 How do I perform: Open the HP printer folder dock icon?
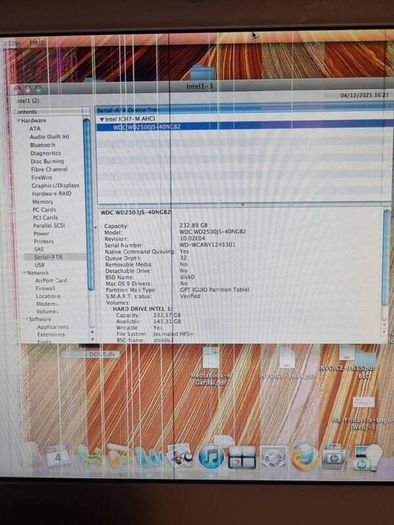point(333,457)
